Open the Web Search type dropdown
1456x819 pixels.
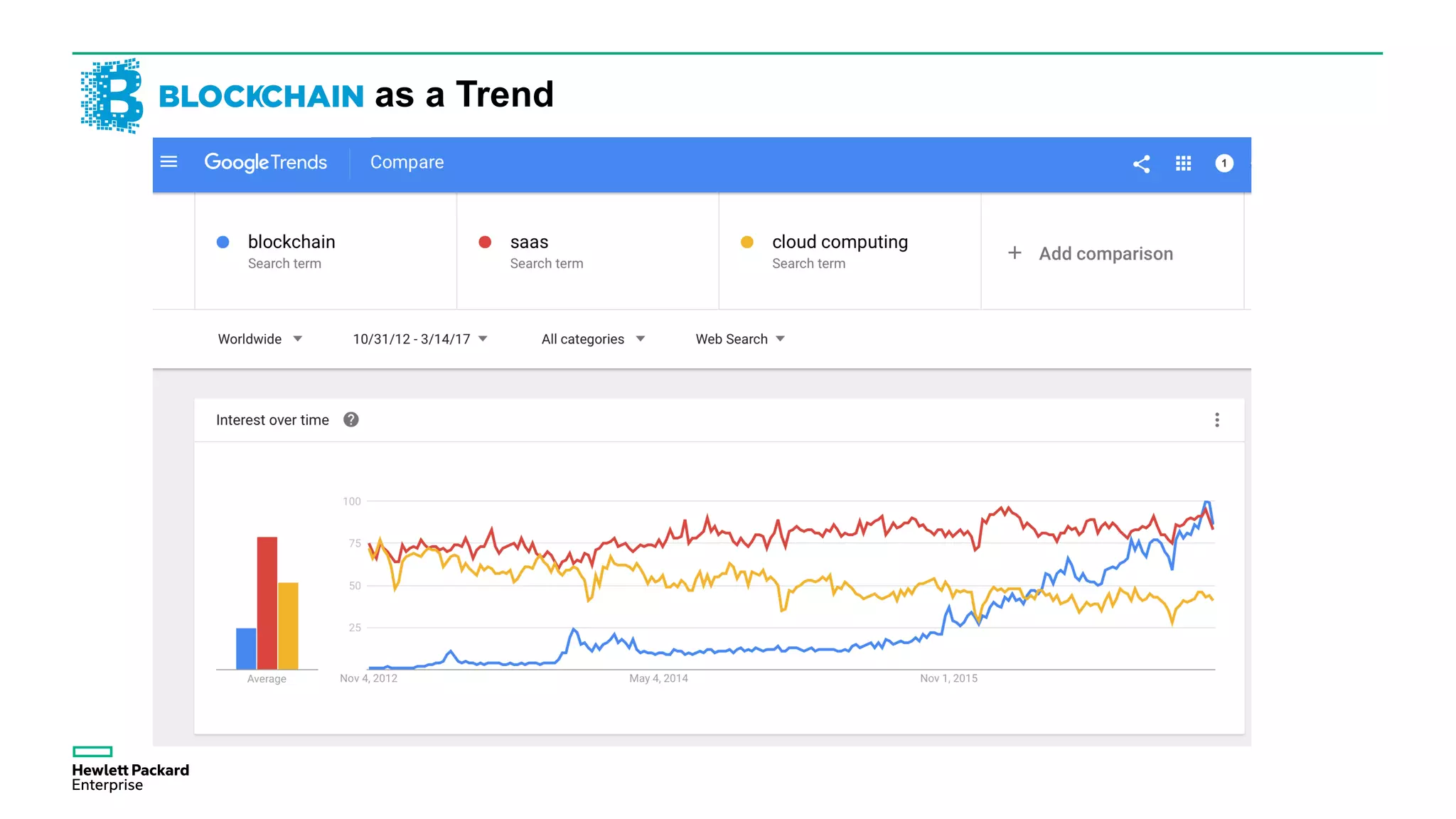tap(739, 339)
